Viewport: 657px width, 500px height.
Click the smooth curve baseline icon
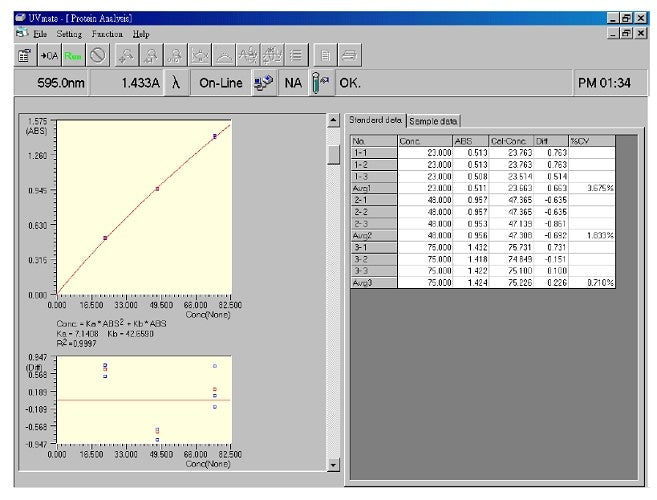[224, 55]
